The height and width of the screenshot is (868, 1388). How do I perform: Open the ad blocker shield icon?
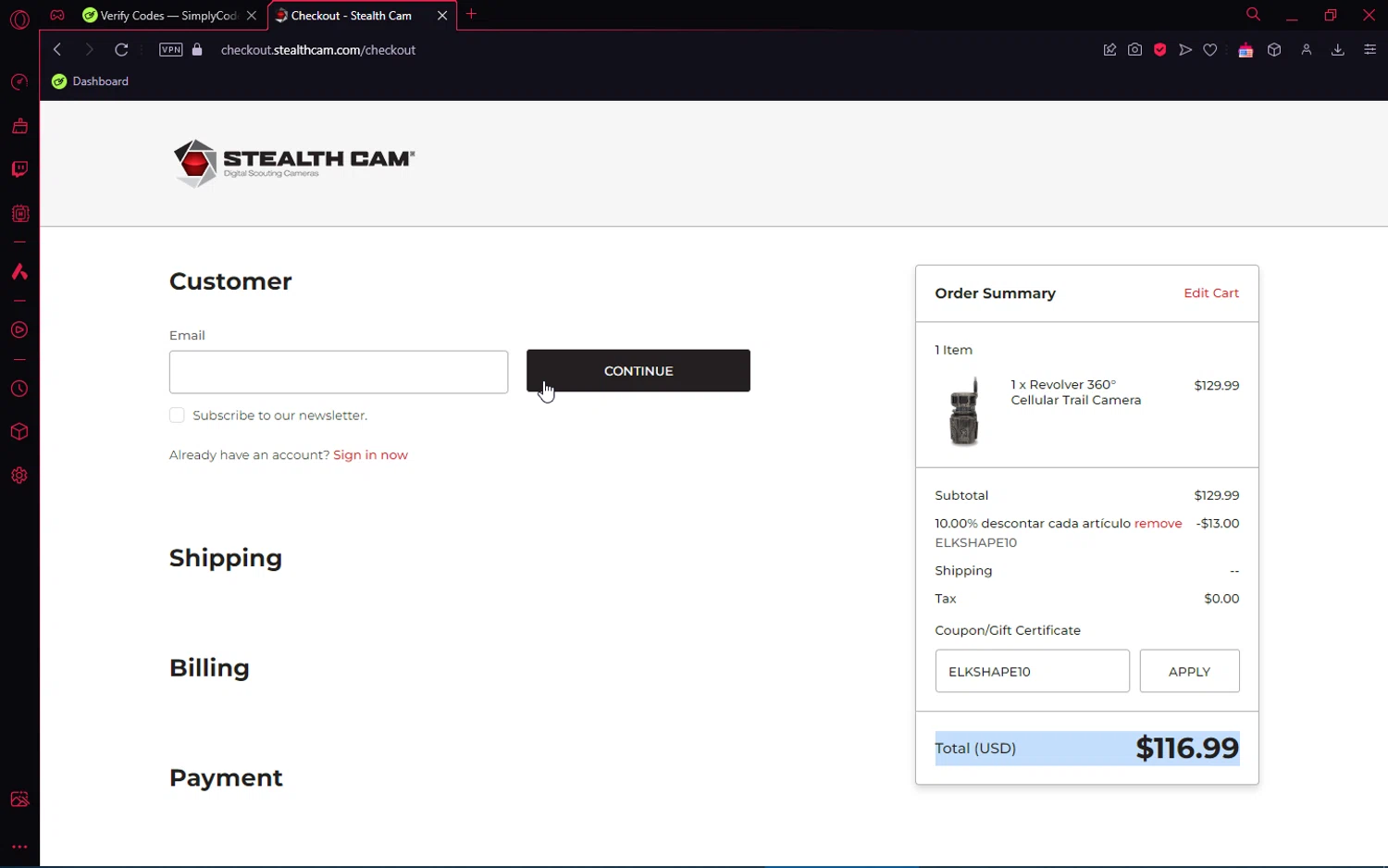click(x=1159, y=50)
